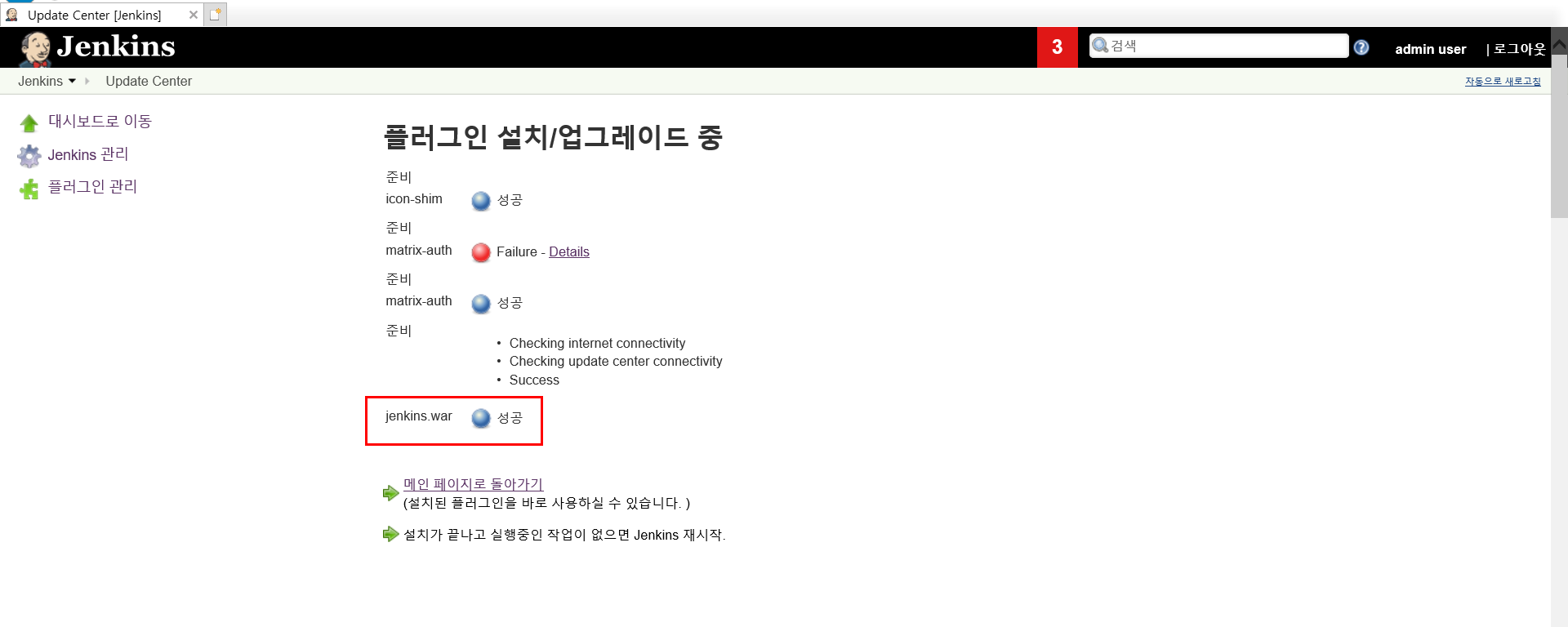The width and height of the screenshot is (1568, 627).
Task: Go to 대시보드로 이동 link
Action: 100,122
